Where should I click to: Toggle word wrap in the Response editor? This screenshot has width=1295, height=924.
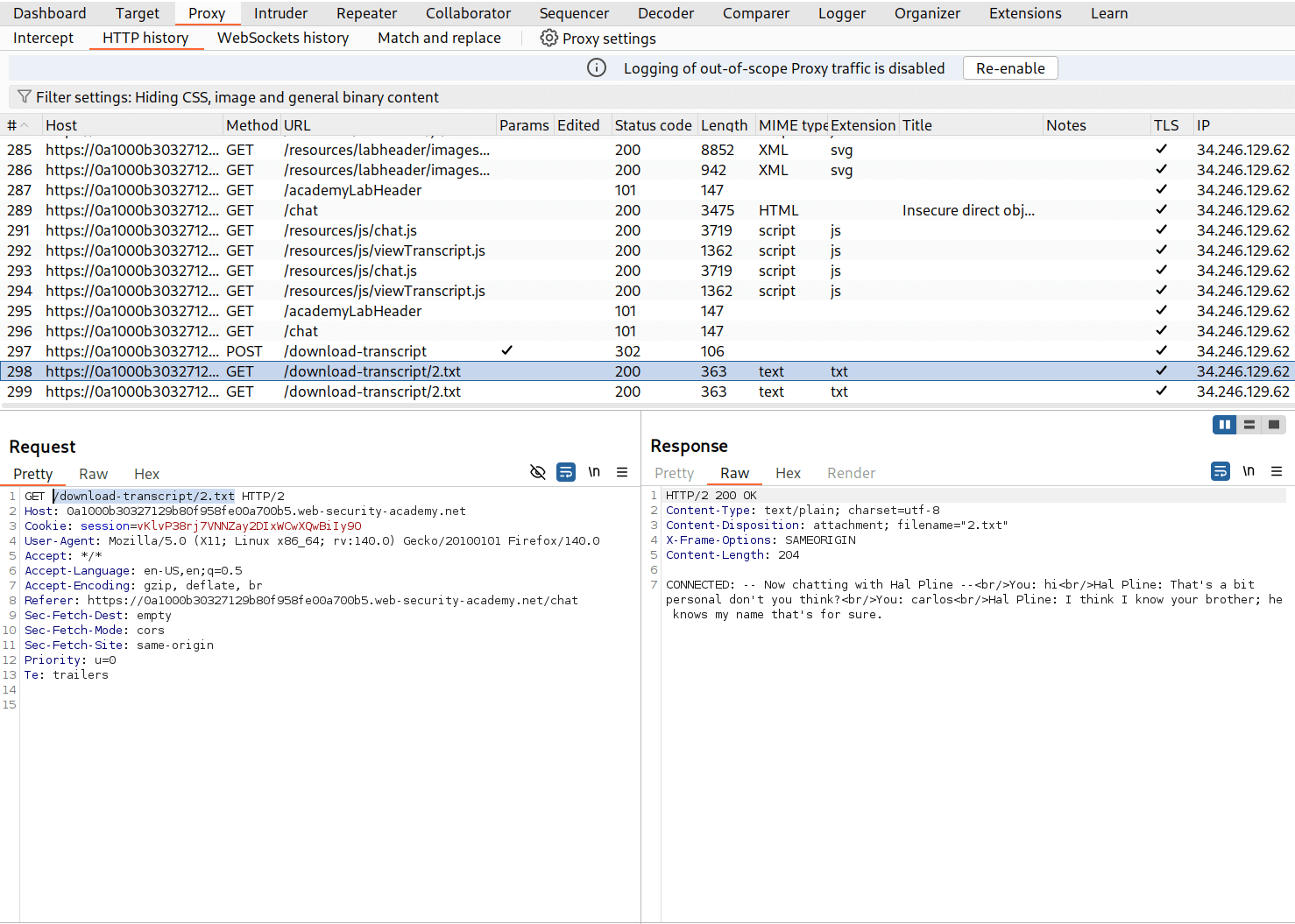point(1220,470)
